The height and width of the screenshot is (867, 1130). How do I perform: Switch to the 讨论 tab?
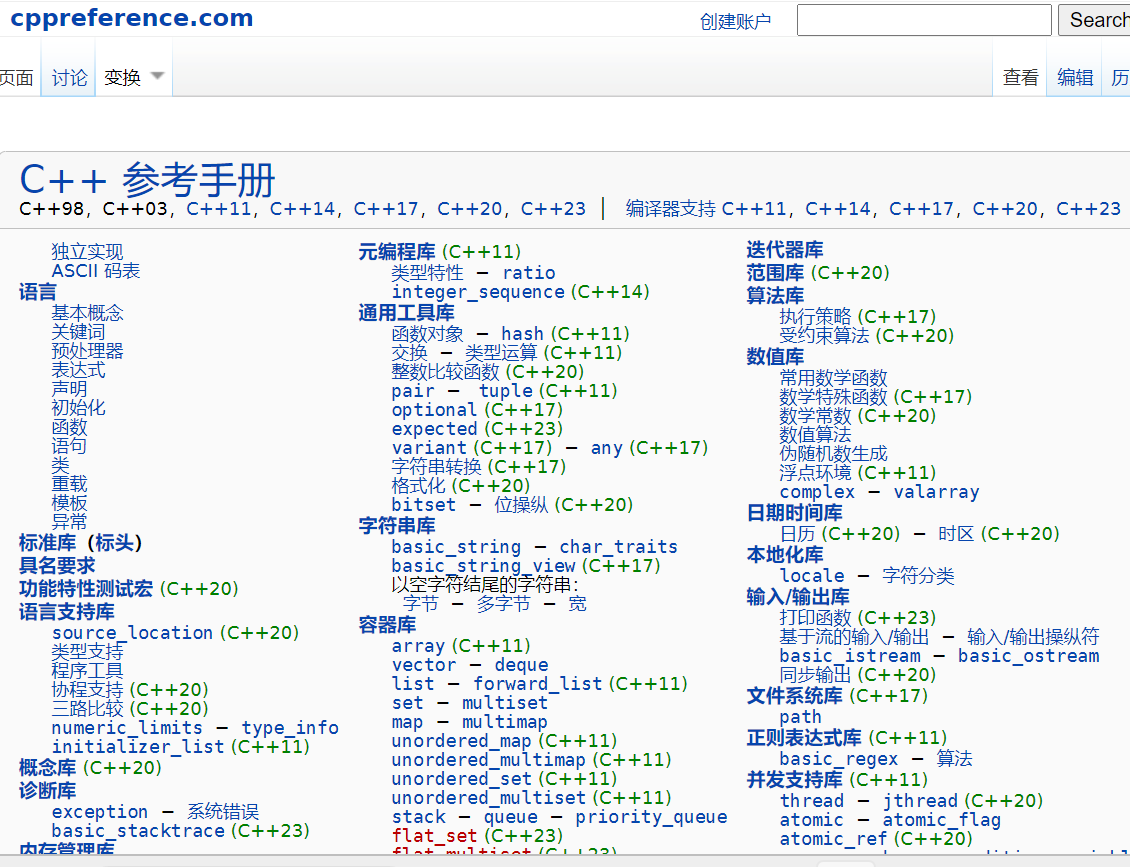click(x=67, y=76)
